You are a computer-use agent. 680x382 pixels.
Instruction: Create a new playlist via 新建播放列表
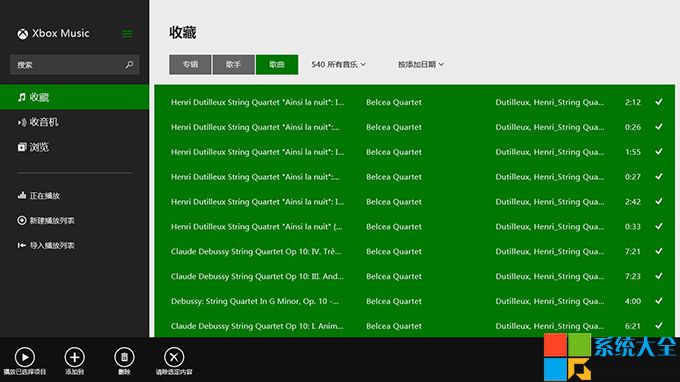tap(52, 221)
